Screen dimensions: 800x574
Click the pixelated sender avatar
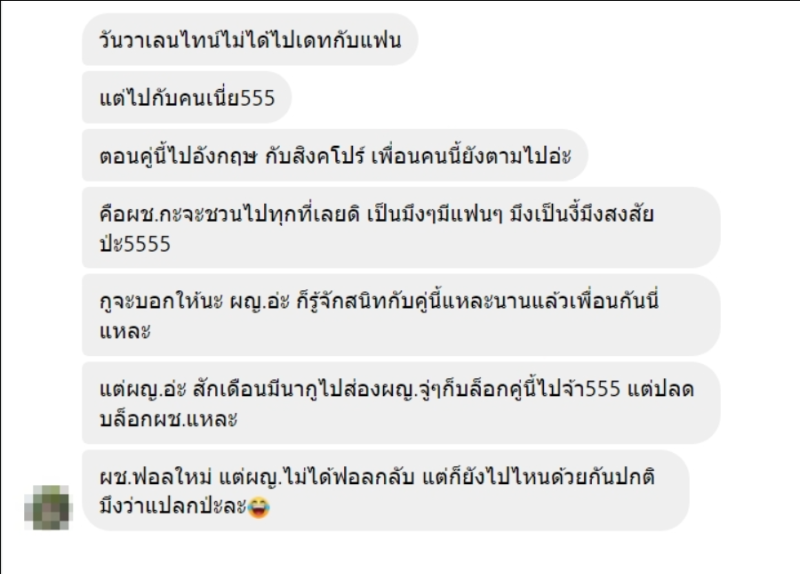click(x=48, y=508)
